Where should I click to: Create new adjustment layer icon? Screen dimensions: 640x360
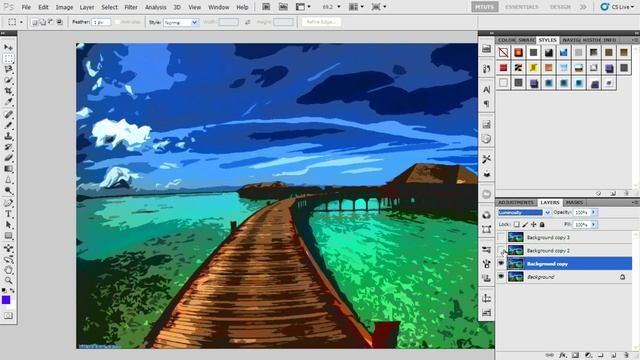pyautogui.click(x=588, y=356)
